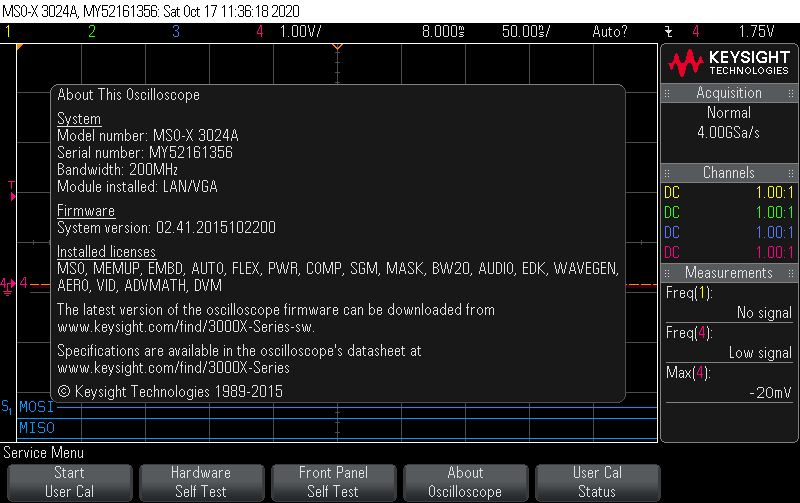The height and width of the screenshot is (503, 800).
Task: Click the Measurements panel left grip icon
Action: (x=667, y=273)
